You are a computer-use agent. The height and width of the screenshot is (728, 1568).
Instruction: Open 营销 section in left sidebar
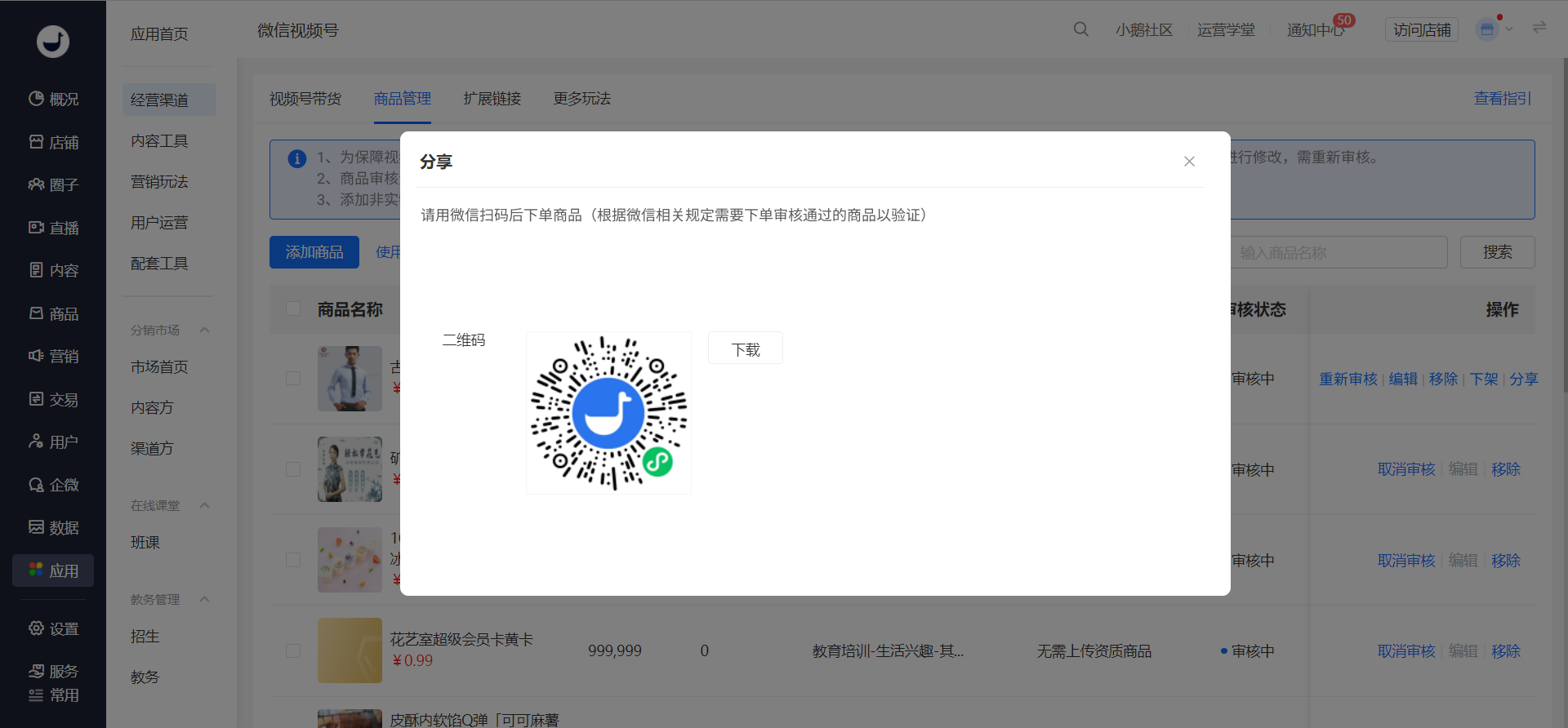point(53,356)
